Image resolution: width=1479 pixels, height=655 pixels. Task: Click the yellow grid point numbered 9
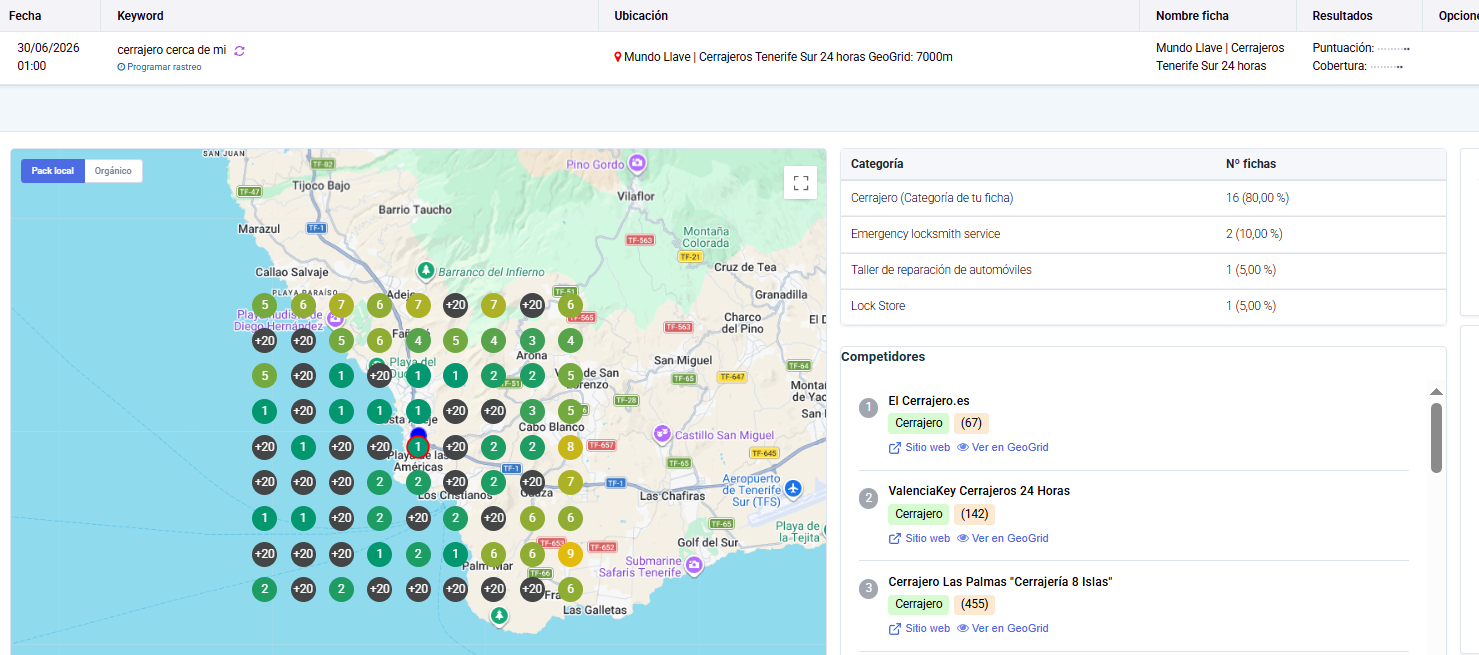pos(570,553)
